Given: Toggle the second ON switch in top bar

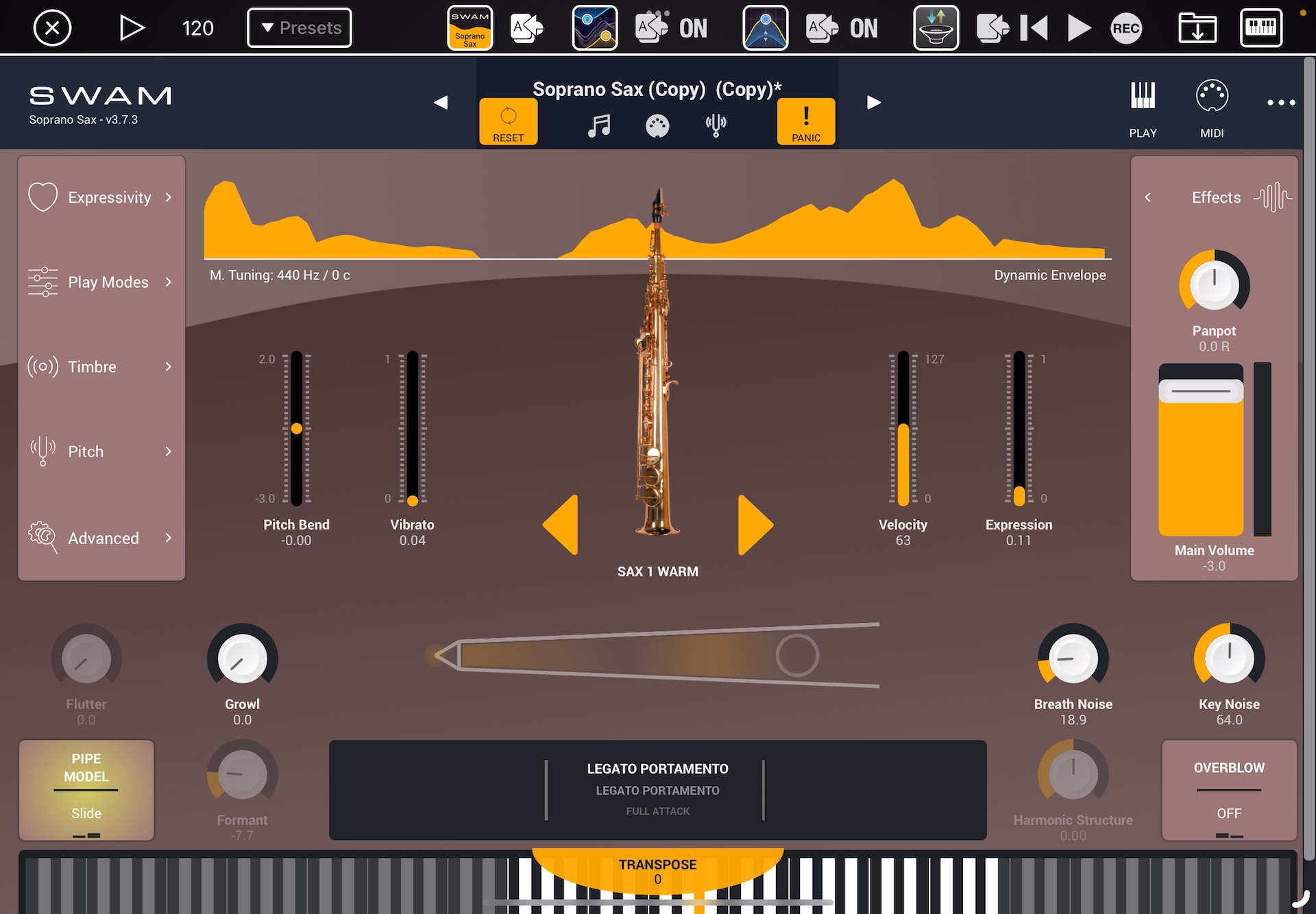Looking at the screenshot, I should (864, 28).
